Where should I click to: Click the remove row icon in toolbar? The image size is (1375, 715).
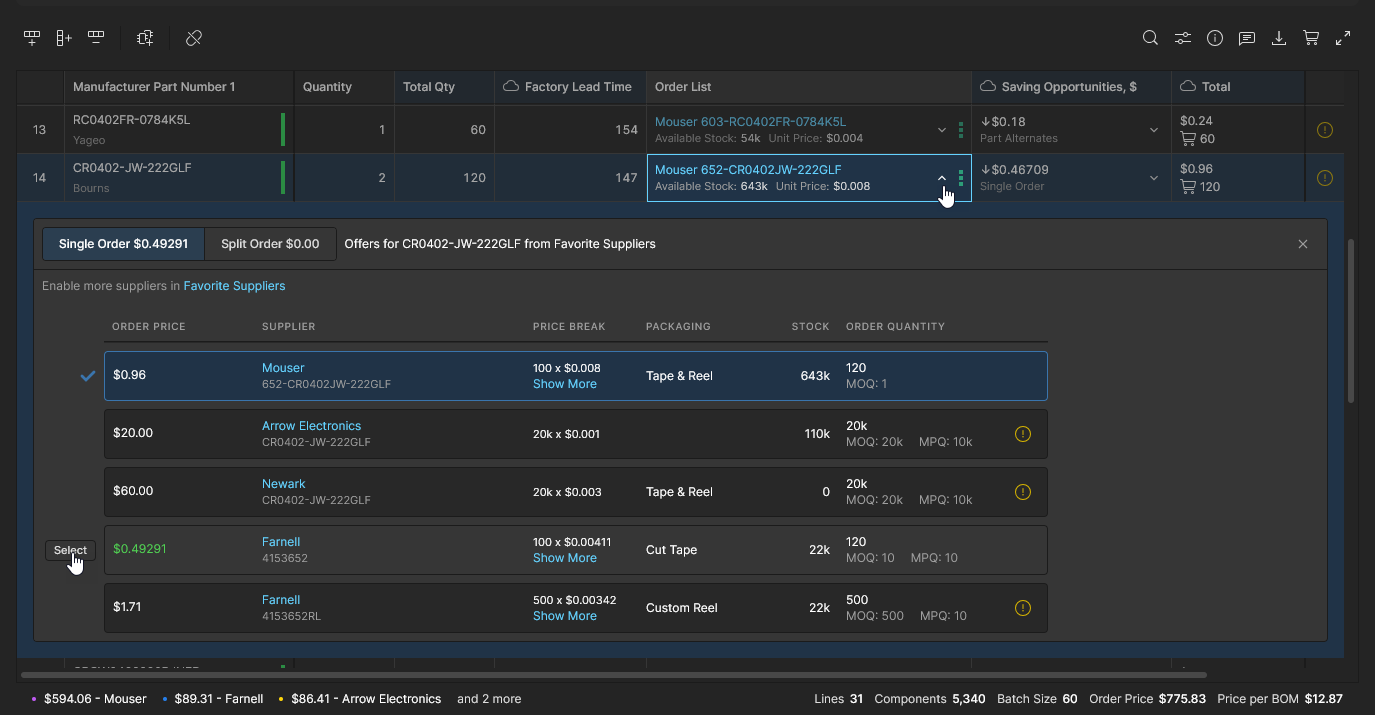coord(96,38)
